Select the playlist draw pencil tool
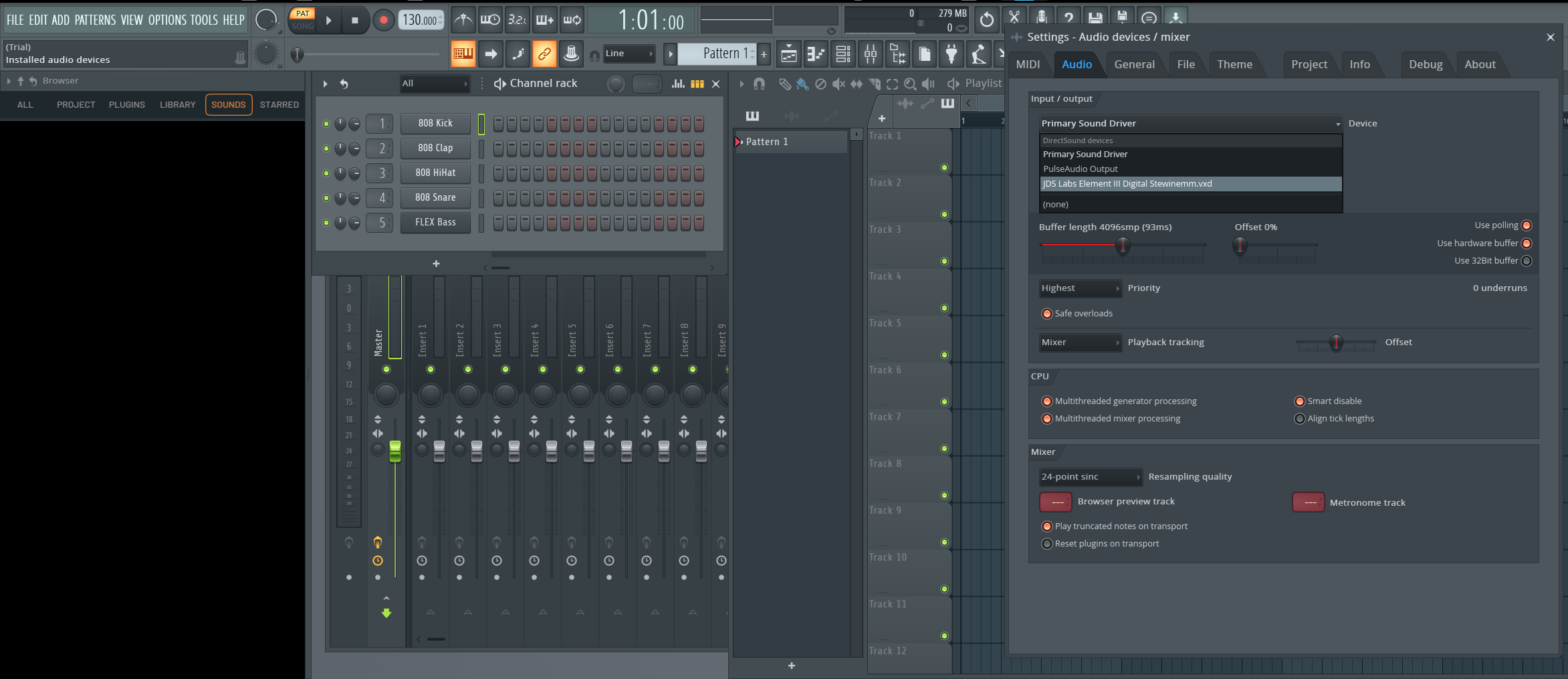 [x=785, y=84]
